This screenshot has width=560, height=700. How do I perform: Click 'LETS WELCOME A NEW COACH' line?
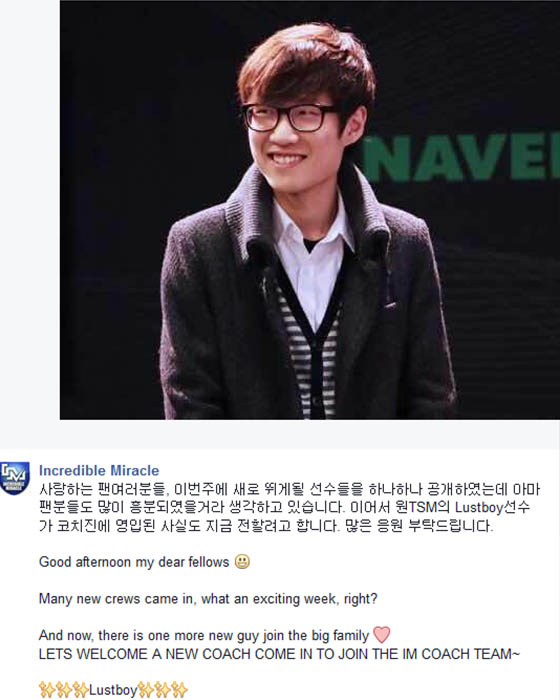pos(280,654)
